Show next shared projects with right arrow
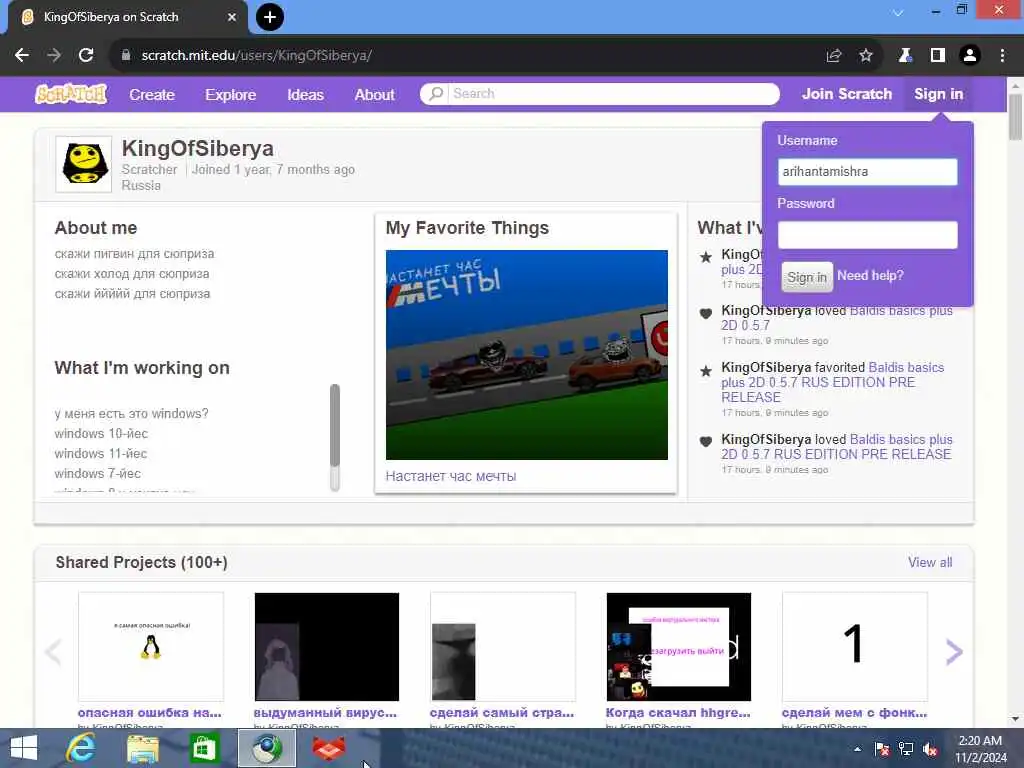This screenshot has height=768, width=1024. tap(954, 651)
